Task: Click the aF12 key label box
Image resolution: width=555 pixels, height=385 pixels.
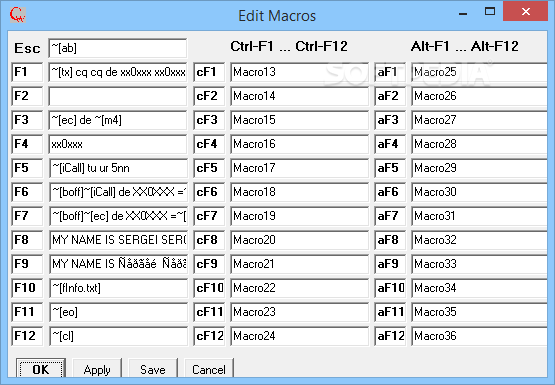Action: click(390, 336)
